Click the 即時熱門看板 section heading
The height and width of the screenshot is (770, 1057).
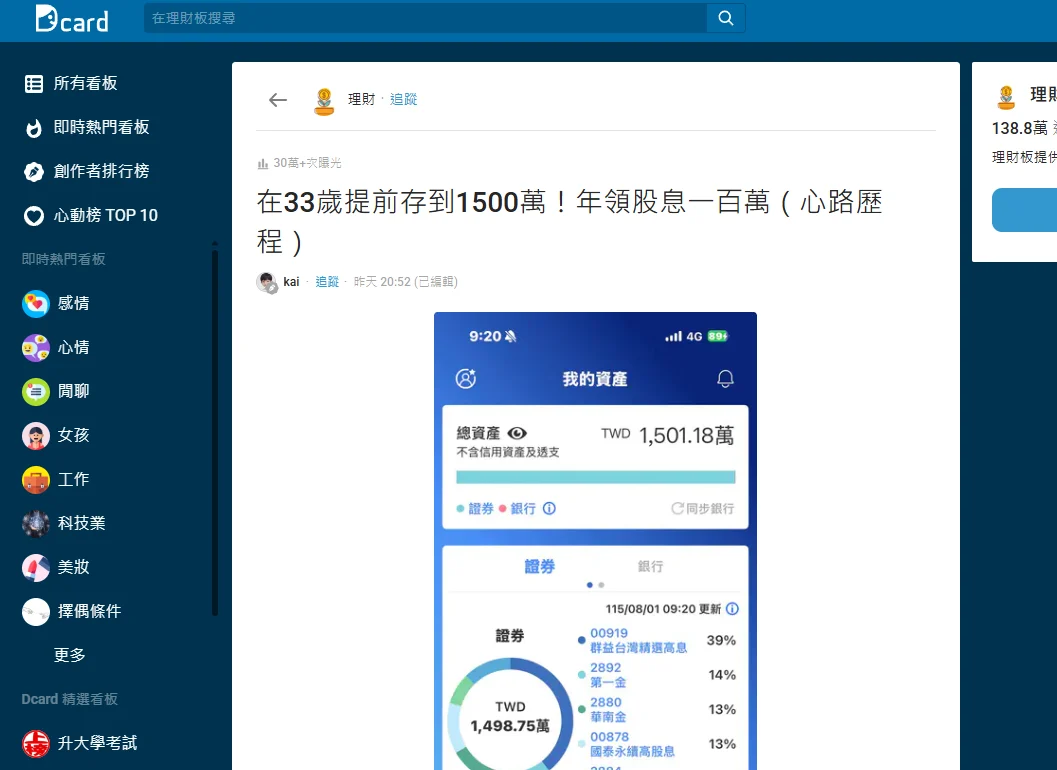pyautogui.click(x=63, y=259)
